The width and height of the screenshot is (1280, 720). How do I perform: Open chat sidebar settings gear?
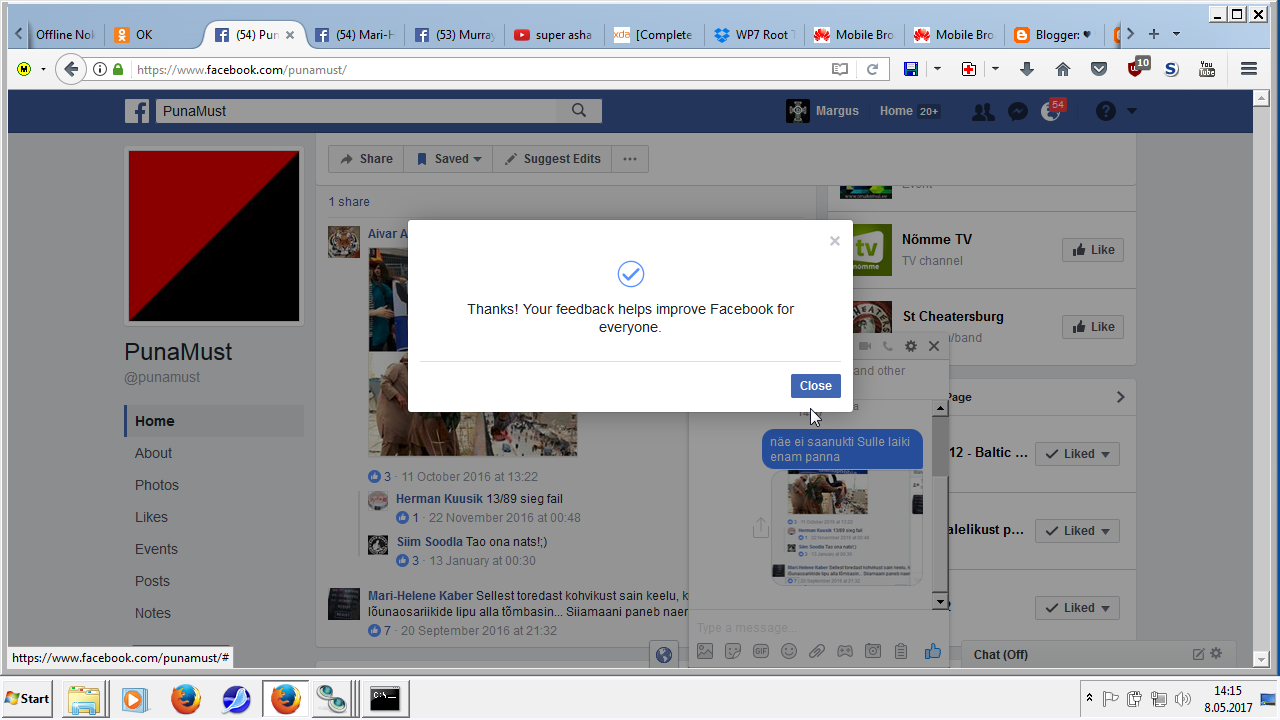[x=1216, y=654]
